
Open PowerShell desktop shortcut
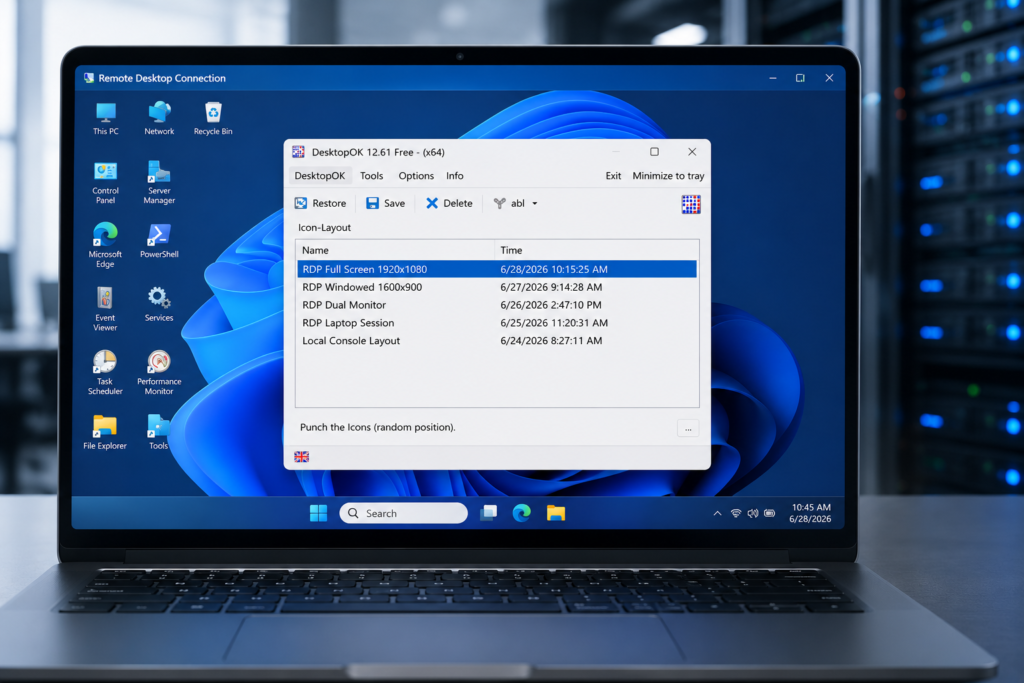pos(159,240)
